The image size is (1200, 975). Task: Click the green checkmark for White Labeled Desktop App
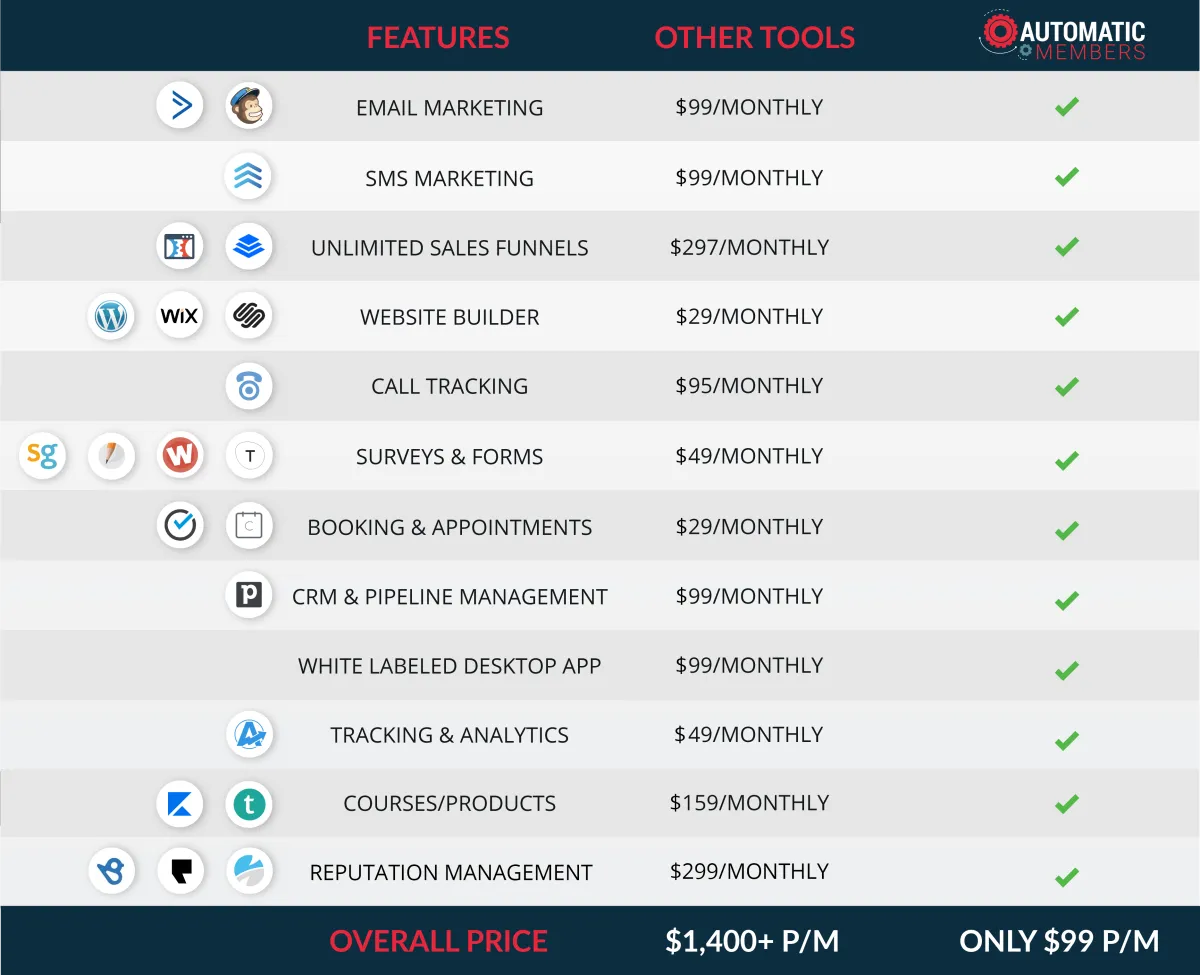pyautogui.click(x=1067, y=670)
